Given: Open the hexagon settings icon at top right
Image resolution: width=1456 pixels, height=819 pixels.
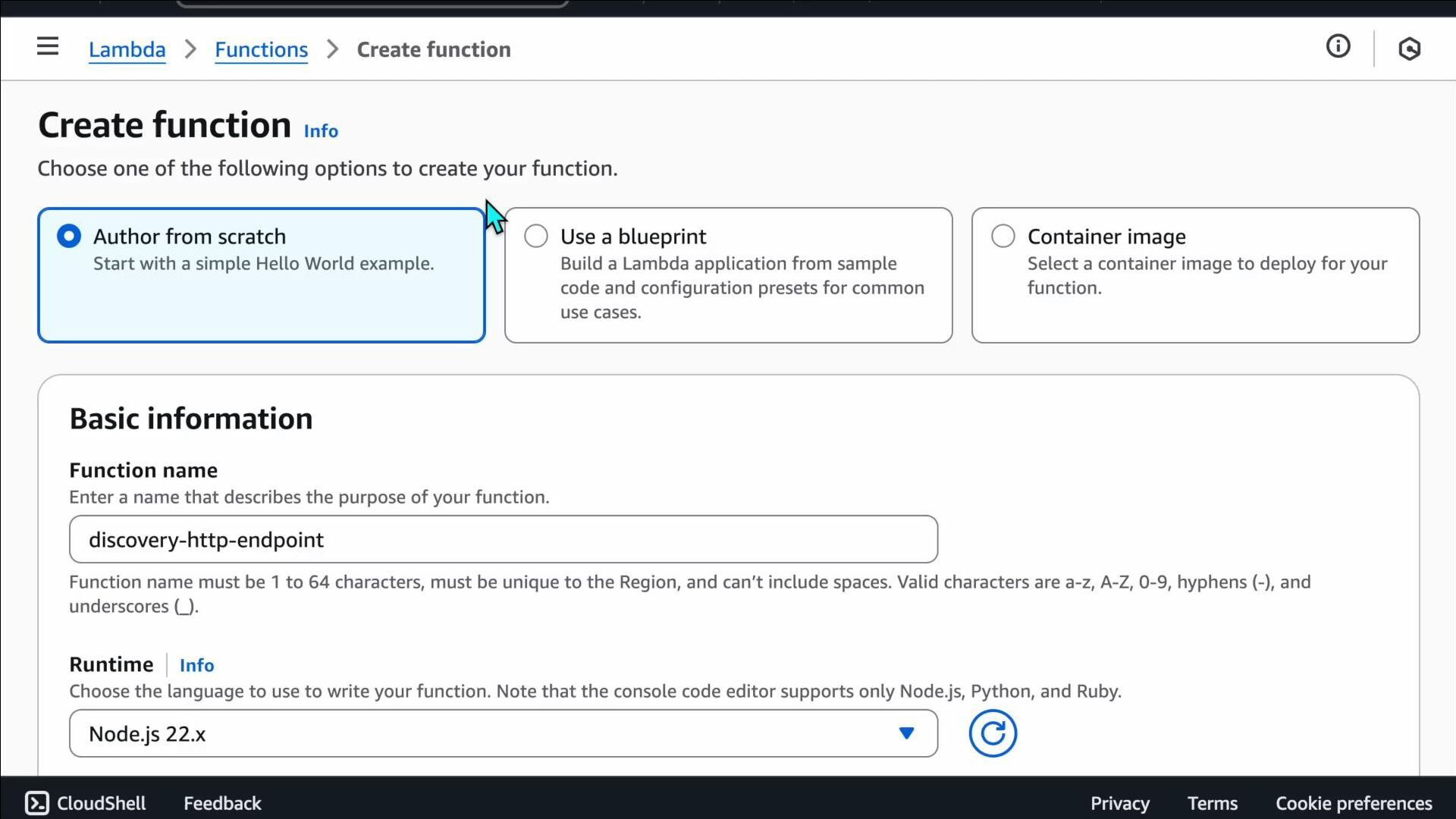Looking at the screenshot, I should click(1409, 49).
